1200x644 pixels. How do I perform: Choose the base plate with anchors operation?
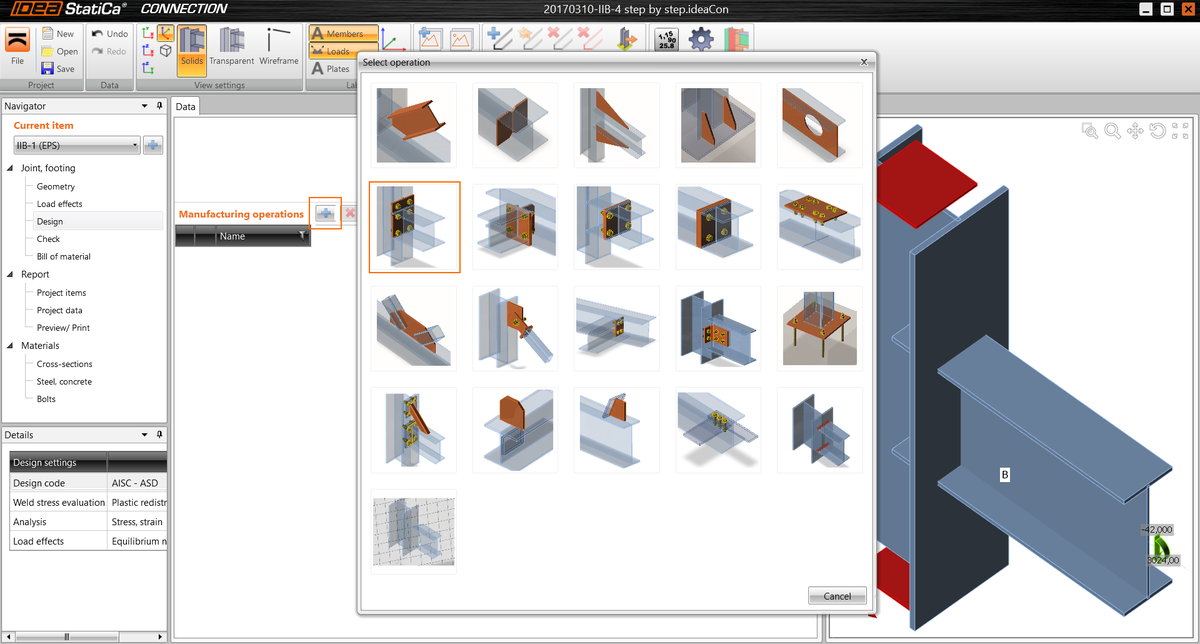(820, 328)
